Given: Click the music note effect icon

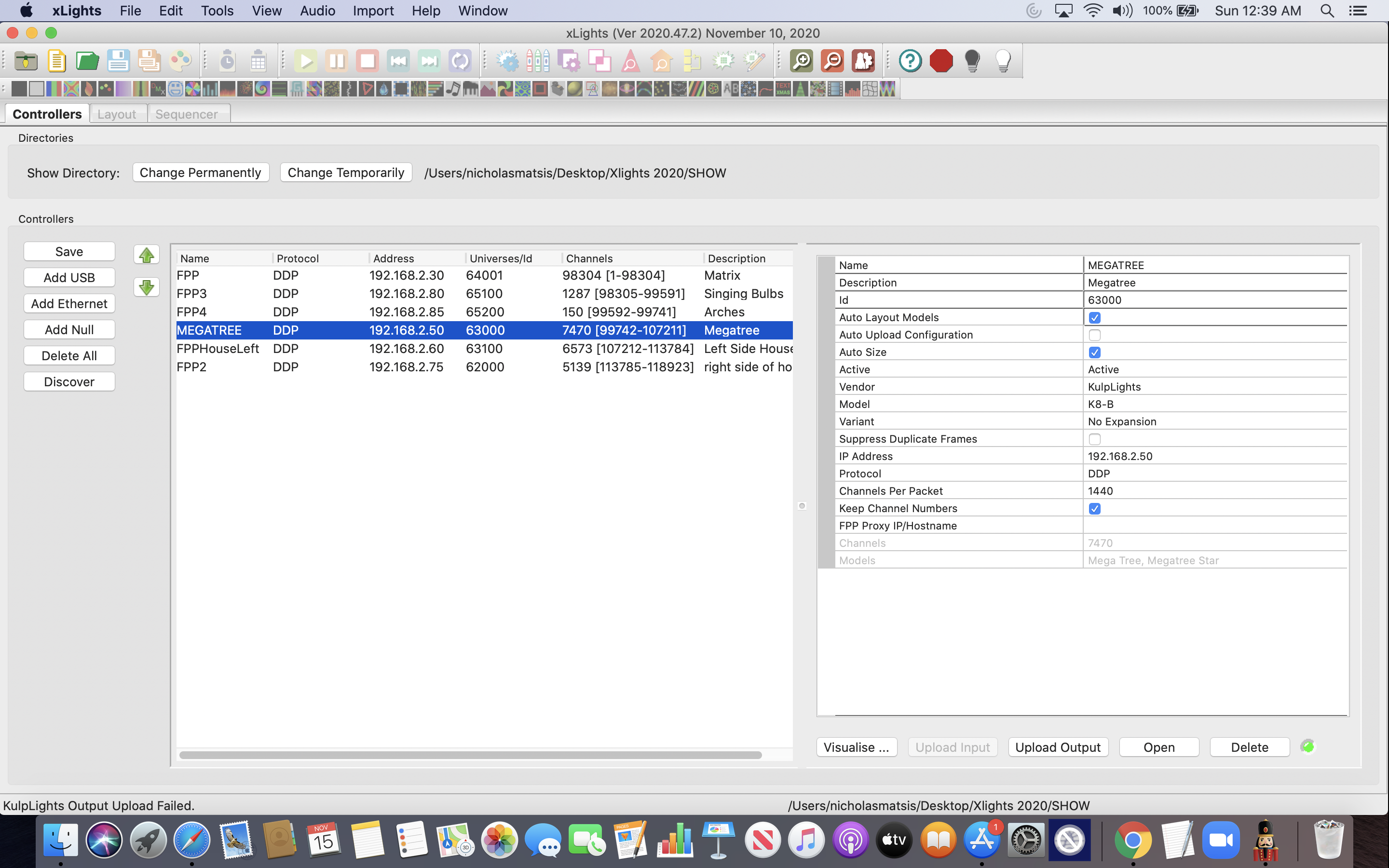Looking at the screenshot, I should tap(453, 89).
